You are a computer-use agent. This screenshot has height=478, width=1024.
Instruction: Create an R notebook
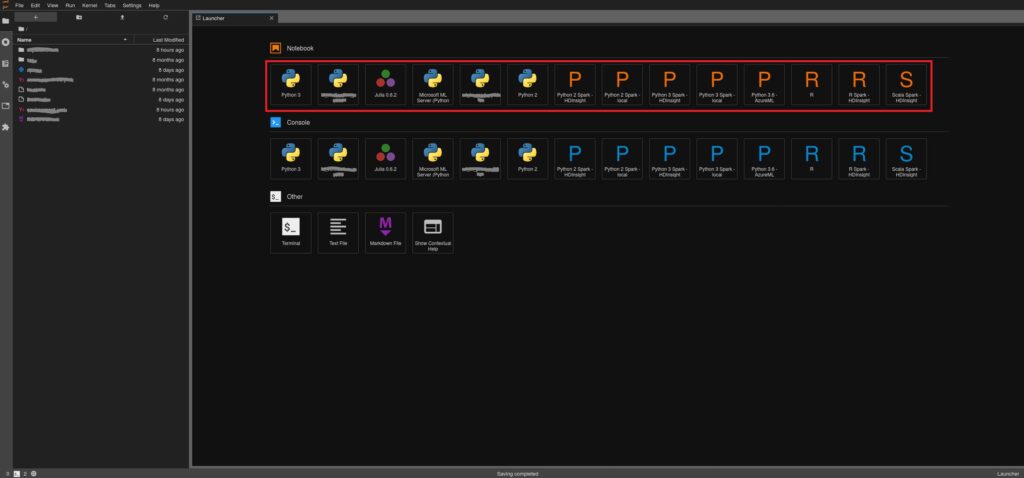pos(811,85)
